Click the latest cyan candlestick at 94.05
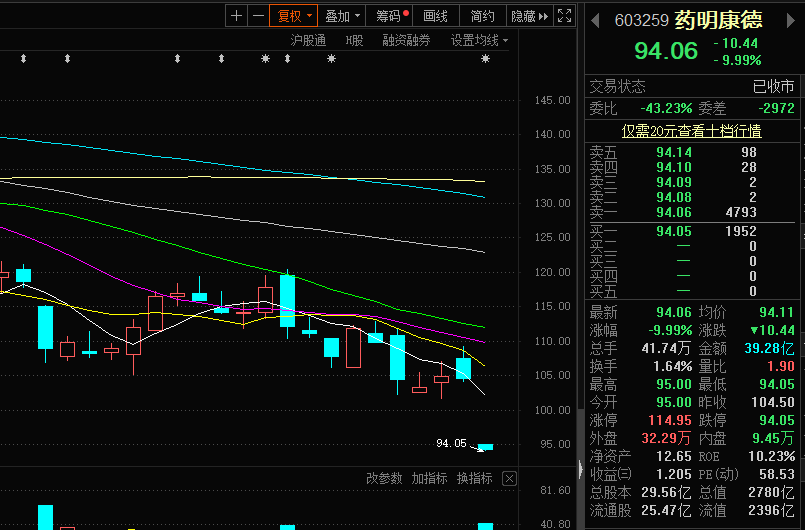 485,447
